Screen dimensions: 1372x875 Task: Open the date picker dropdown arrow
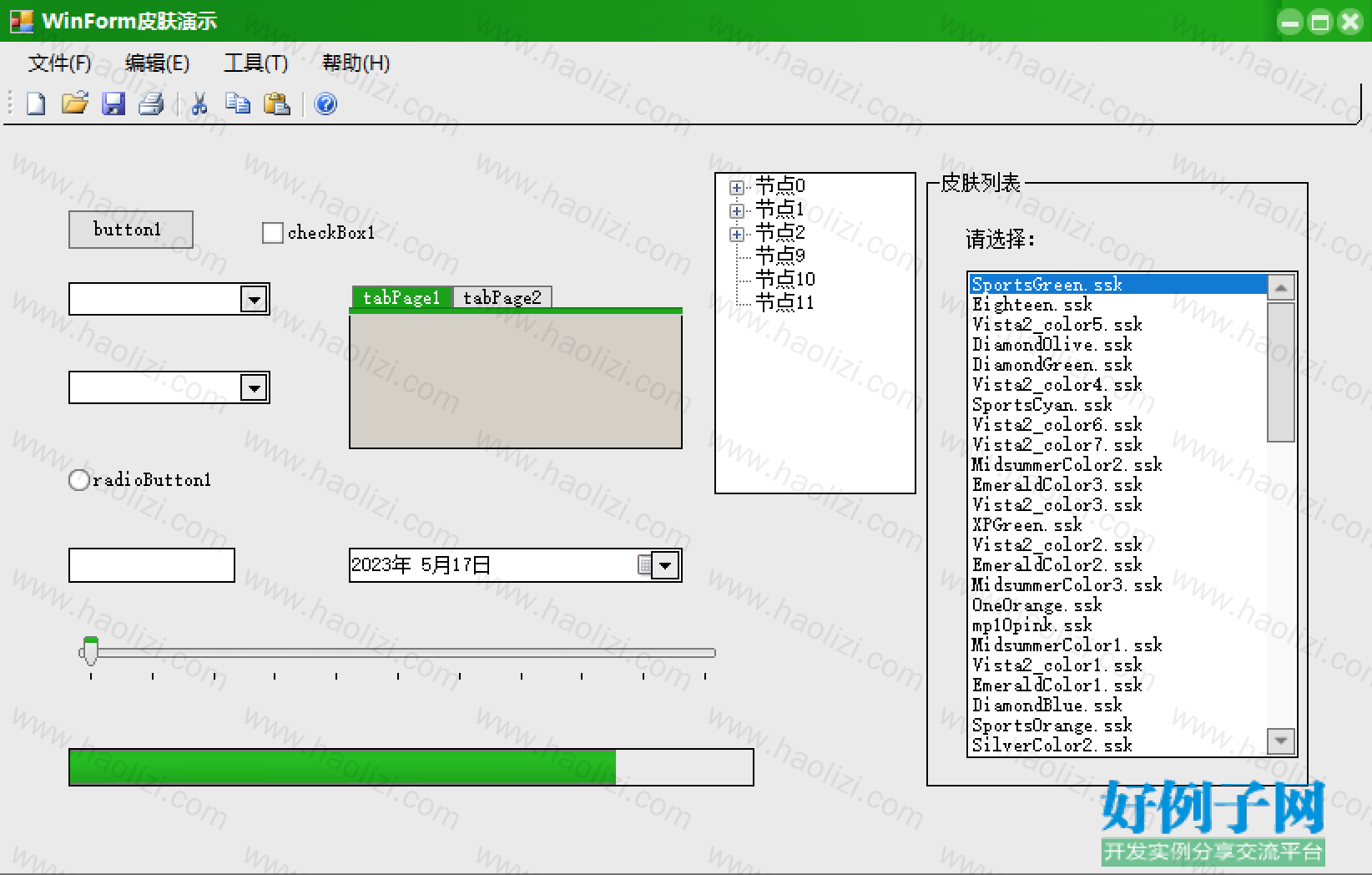665,565
